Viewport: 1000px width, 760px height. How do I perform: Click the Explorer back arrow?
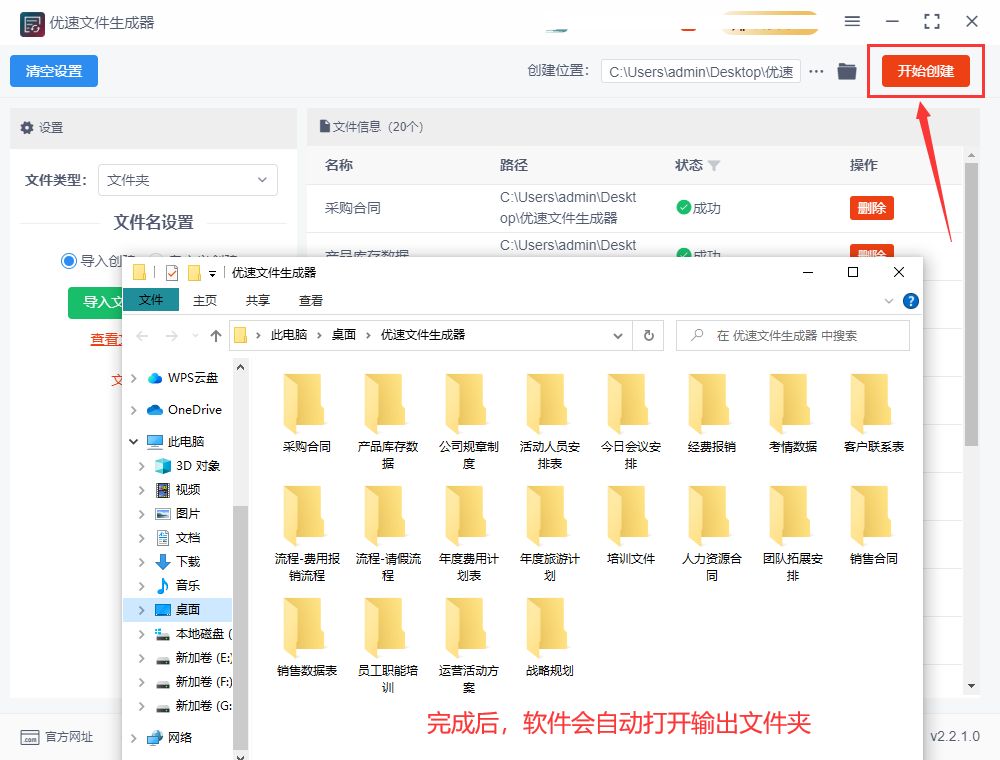point(142,335)
